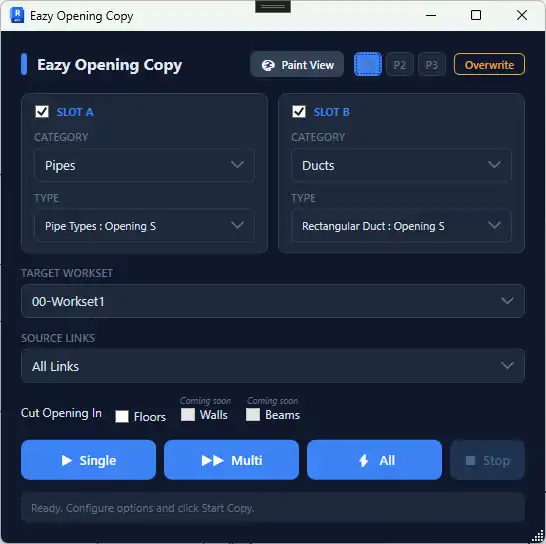This screenshot has height=544, width=546.
Task: Run the Multi fast-forward copy button
Action: [232, 460]
